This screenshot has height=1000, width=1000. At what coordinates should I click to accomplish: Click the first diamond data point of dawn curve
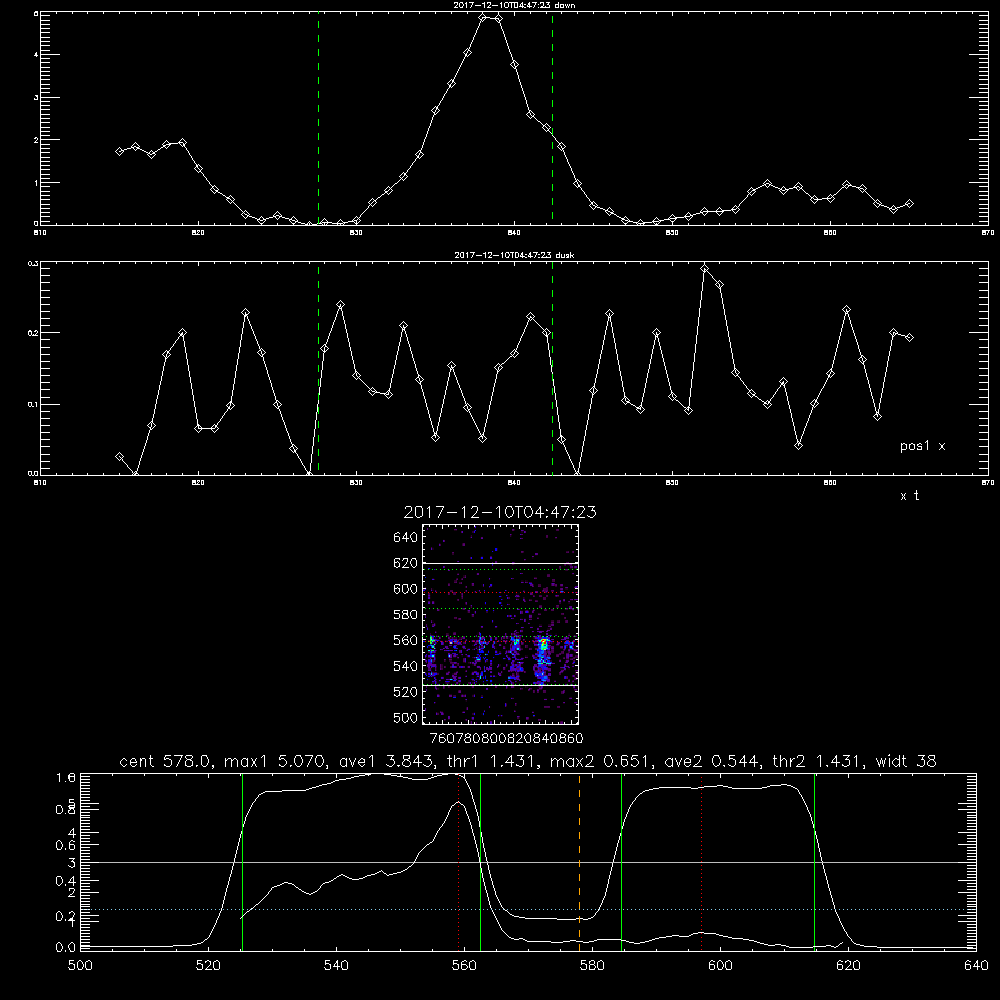click(x=119, y=151)
